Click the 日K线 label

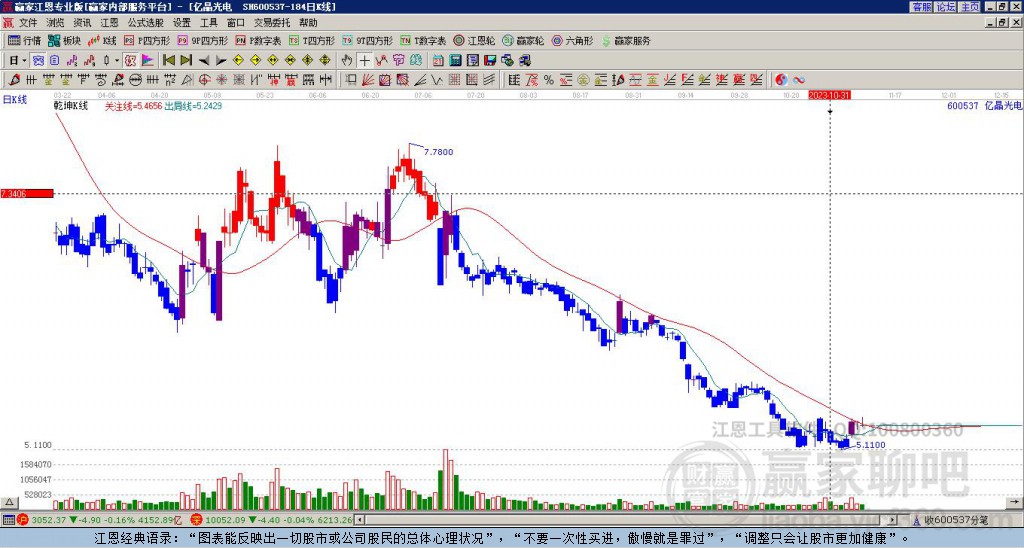(14, 100)
